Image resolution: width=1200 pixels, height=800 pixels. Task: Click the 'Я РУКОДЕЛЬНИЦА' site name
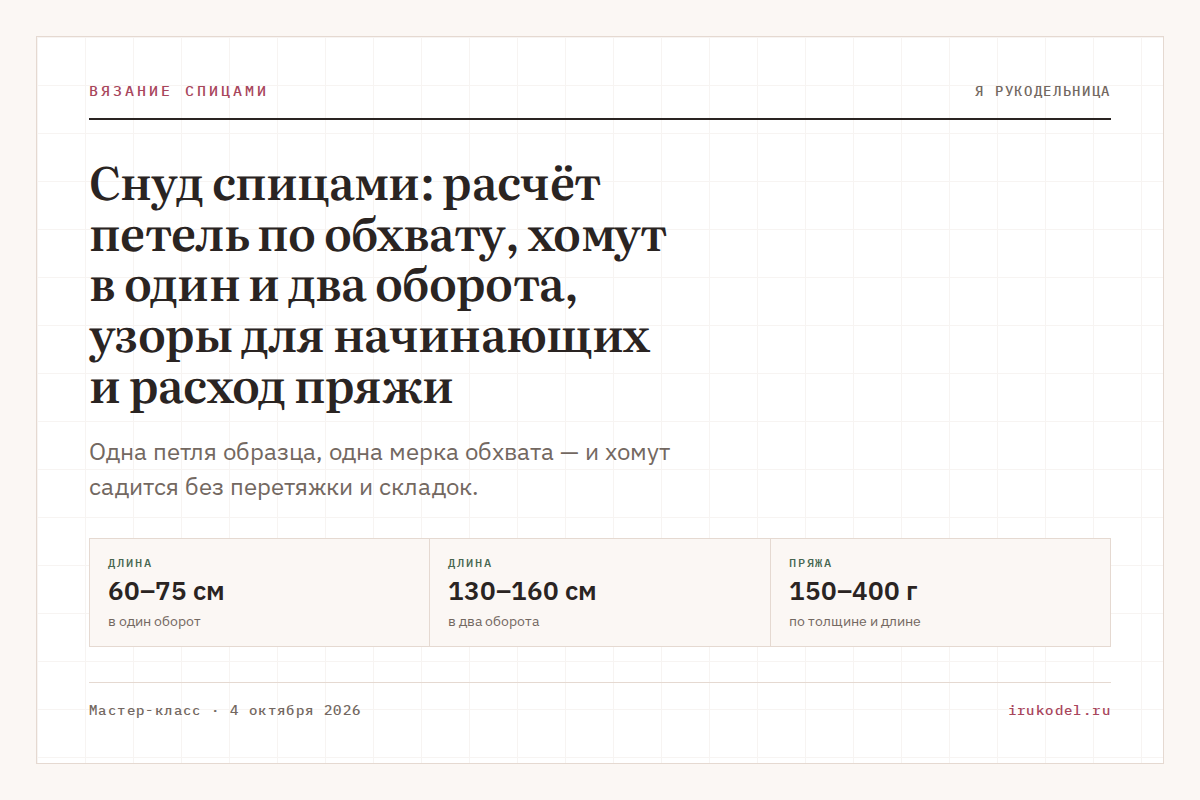pos(1042,91)
